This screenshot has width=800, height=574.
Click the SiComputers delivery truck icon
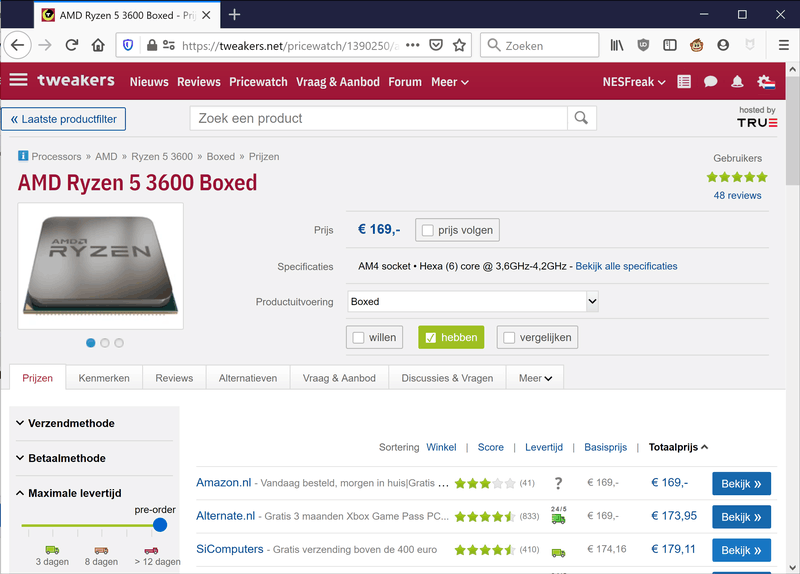[x=558, y=553]
